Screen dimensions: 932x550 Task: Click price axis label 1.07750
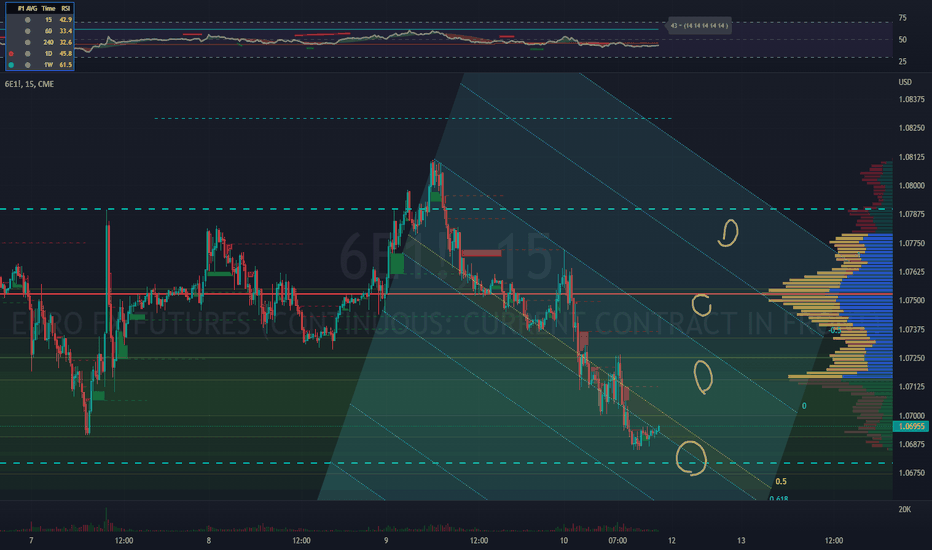coord(911,243)
